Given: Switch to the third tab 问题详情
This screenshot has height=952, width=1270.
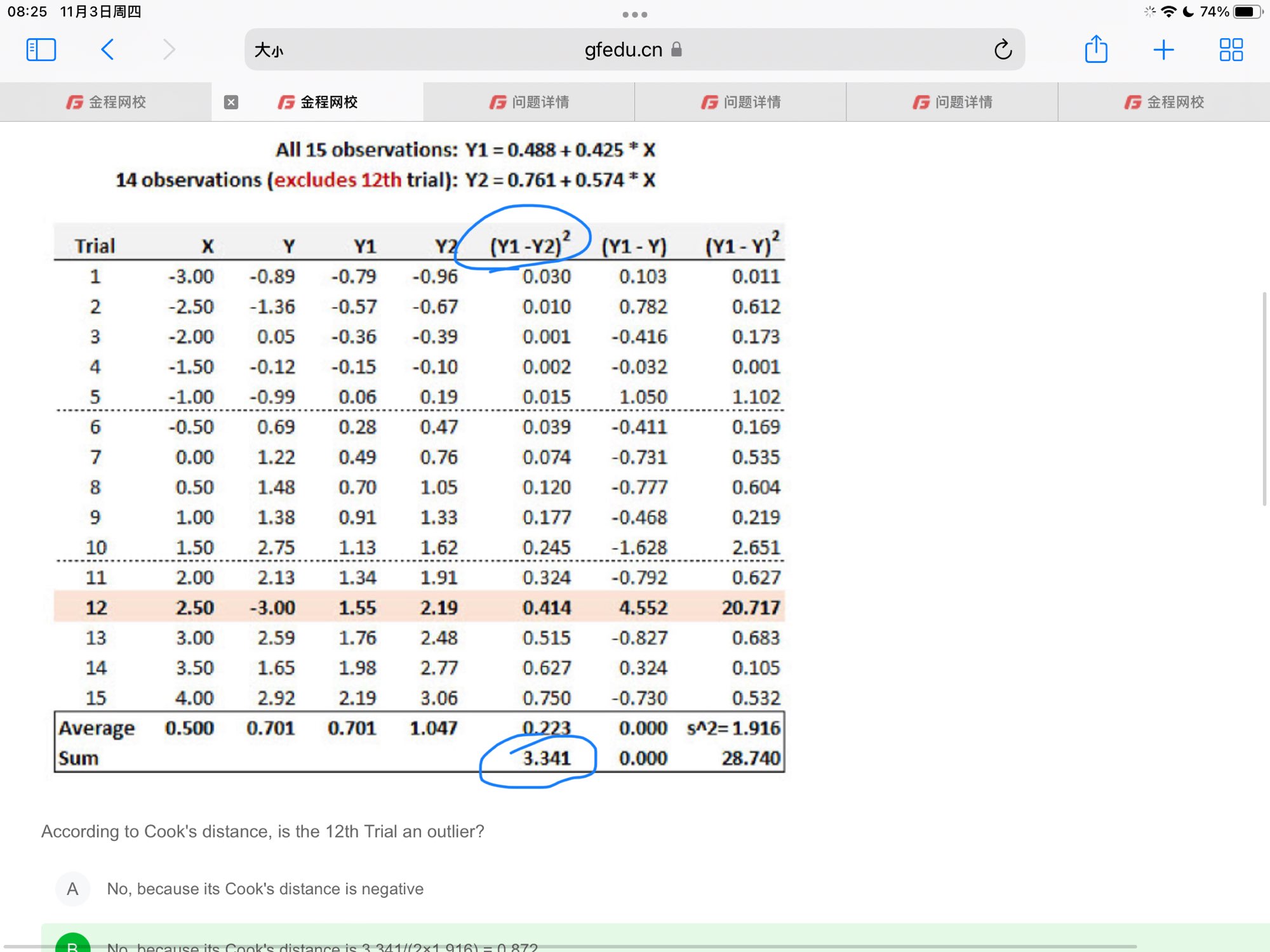Looking at the screenshot, I should (529, 102).
